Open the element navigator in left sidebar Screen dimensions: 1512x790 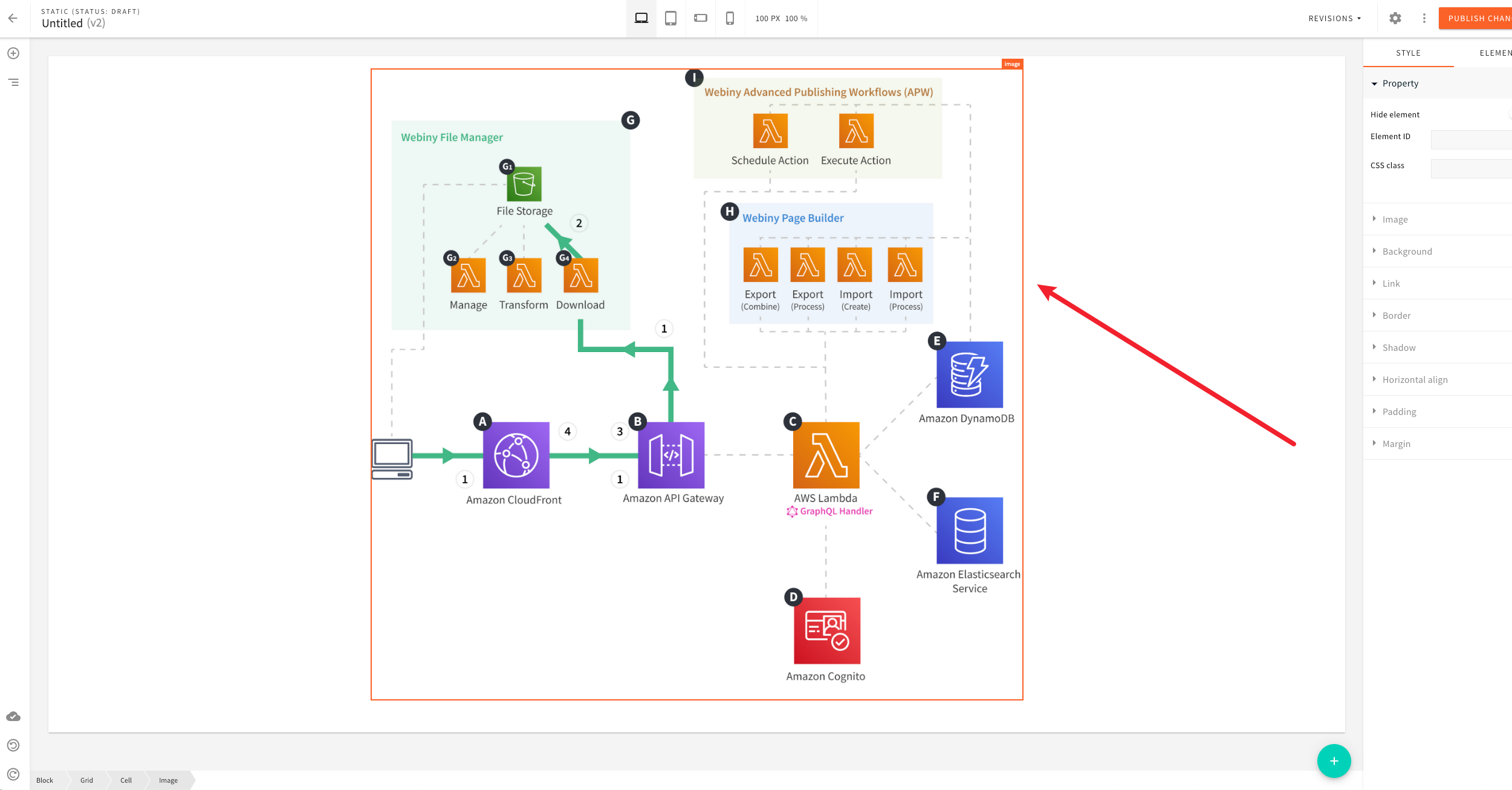click(x=13, y=82)
